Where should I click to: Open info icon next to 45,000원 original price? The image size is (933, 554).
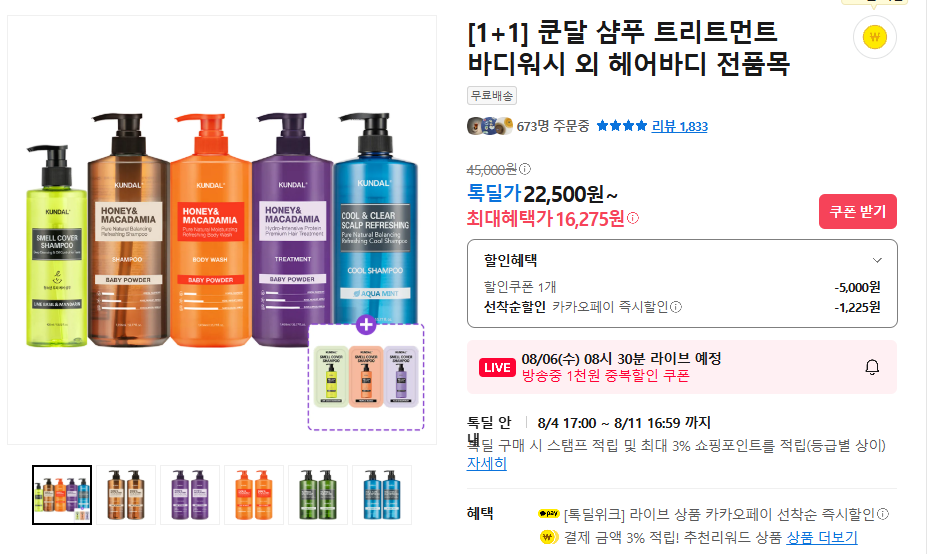(525, 169)
